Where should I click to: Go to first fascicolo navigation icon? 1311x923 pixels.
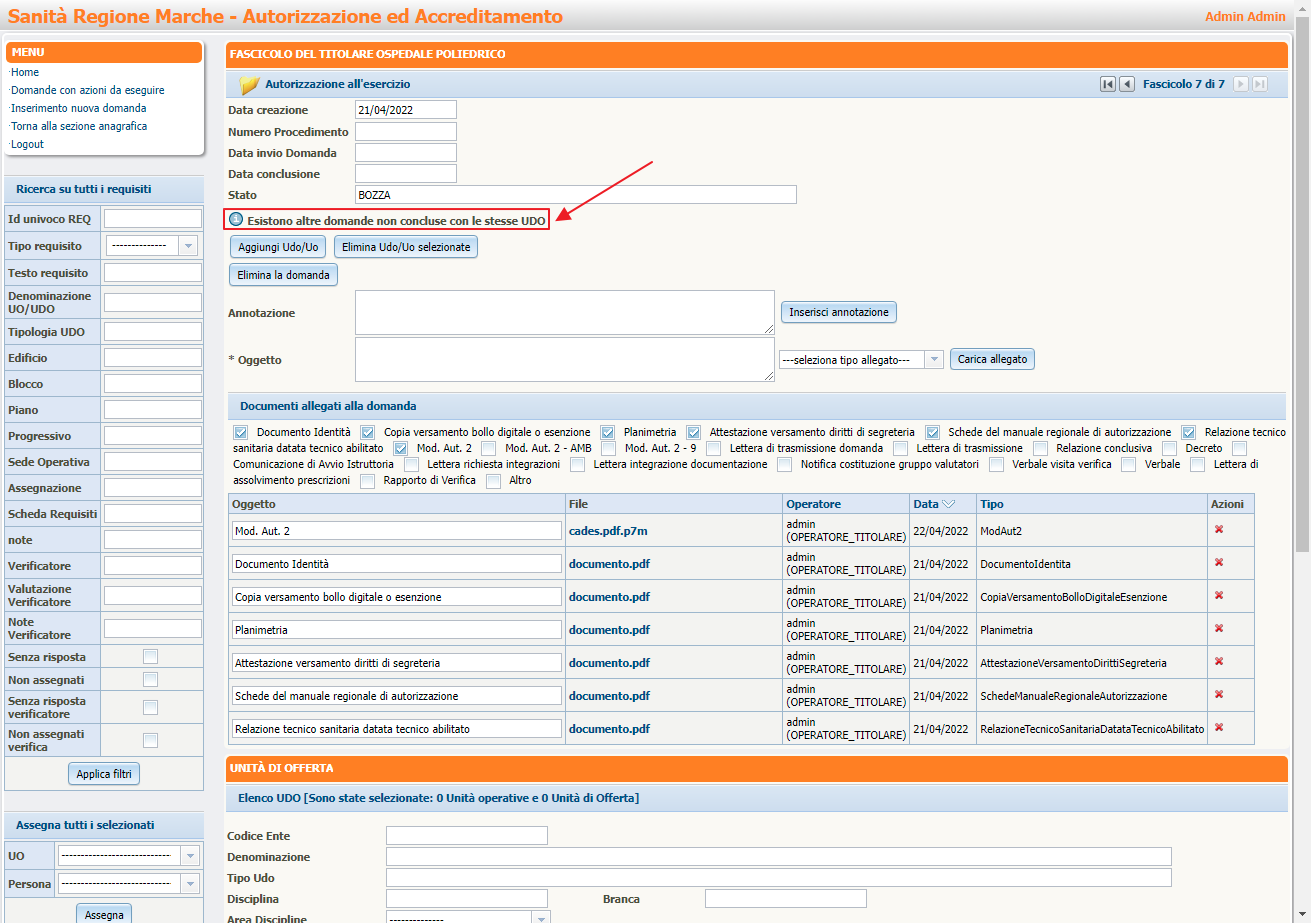(x=1107, y=84)
